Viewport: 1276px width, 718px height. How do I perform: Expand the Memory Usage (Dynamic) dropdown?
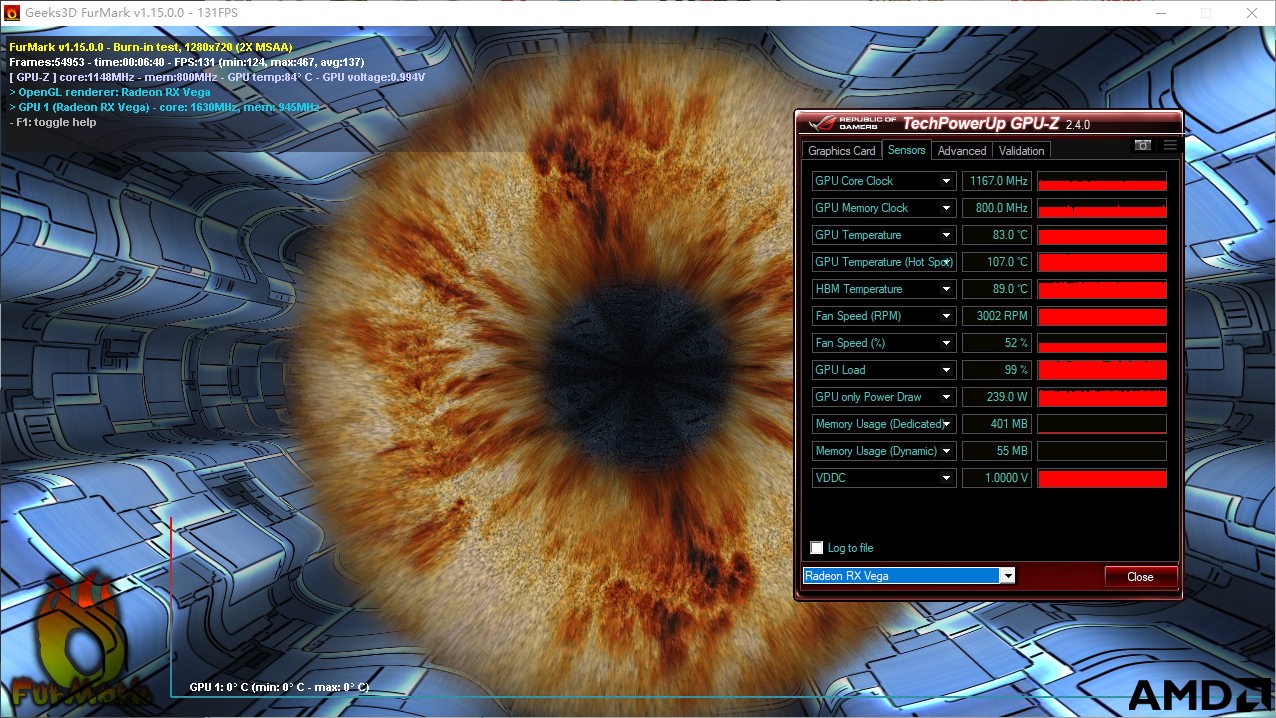coord(947,451)
